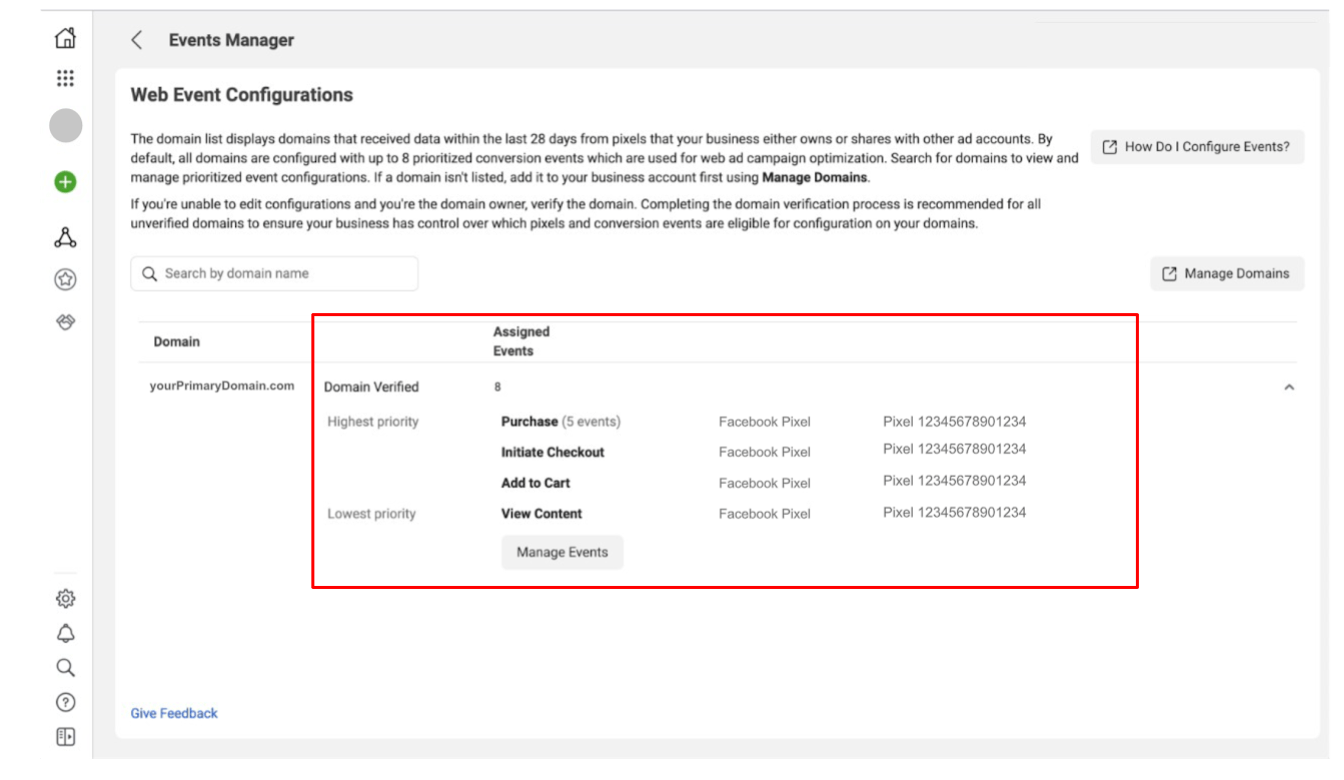Click the profile avatar circle in the sidebar

(x=65, y=125)
